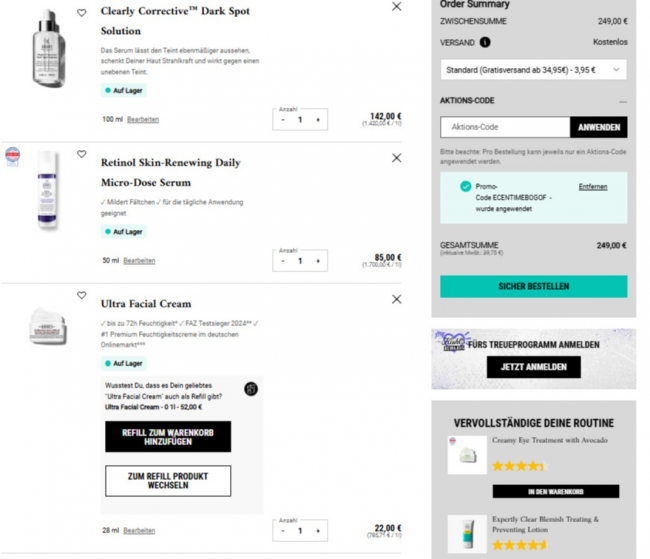Viewport: 650px width, 559px height.
Task: Click Bearbeiten for the 100 ml serum
Action: pyautogui.click(x=143, y=119)
